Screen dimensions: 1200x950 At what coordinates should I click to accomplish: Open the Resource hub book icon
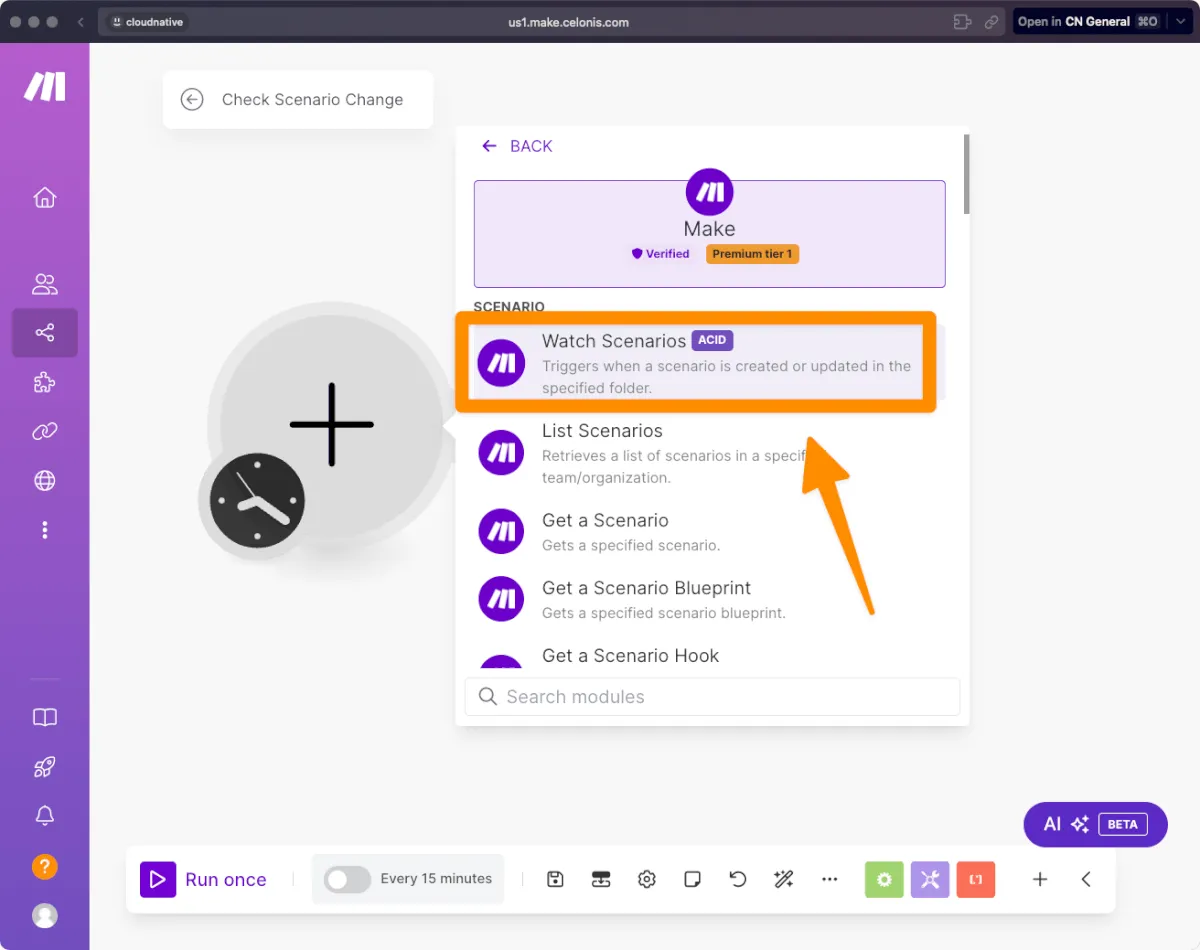[x=45, y=717]
